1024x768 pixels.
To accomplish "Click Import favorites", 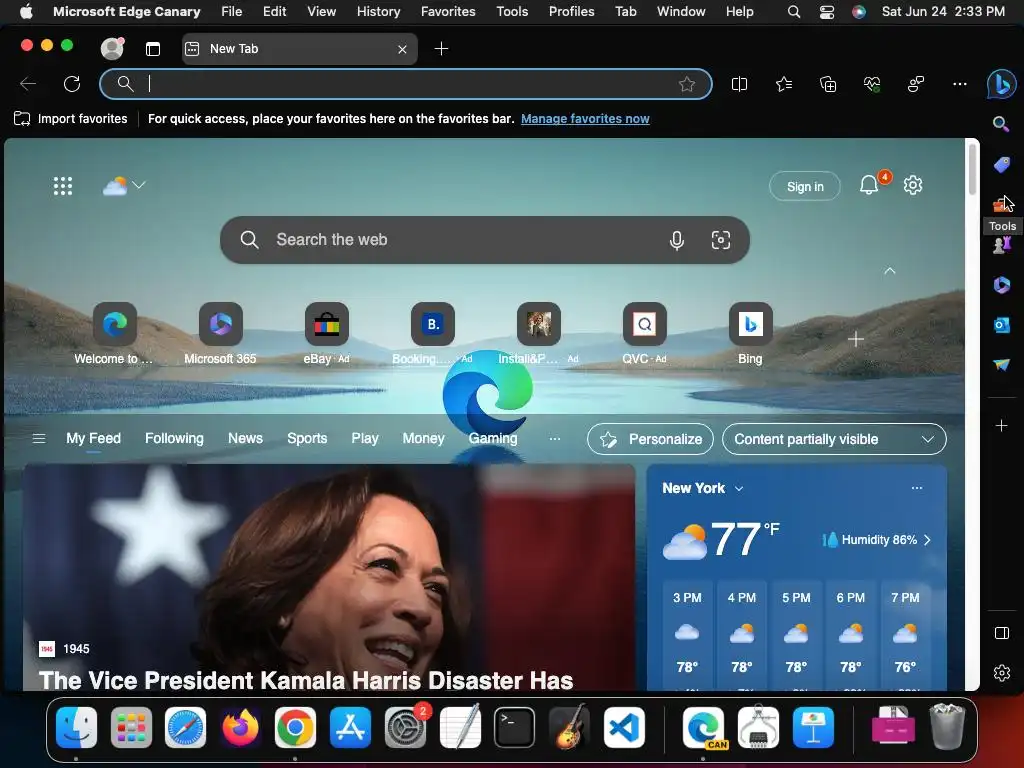I will click(x=71, y=119).
